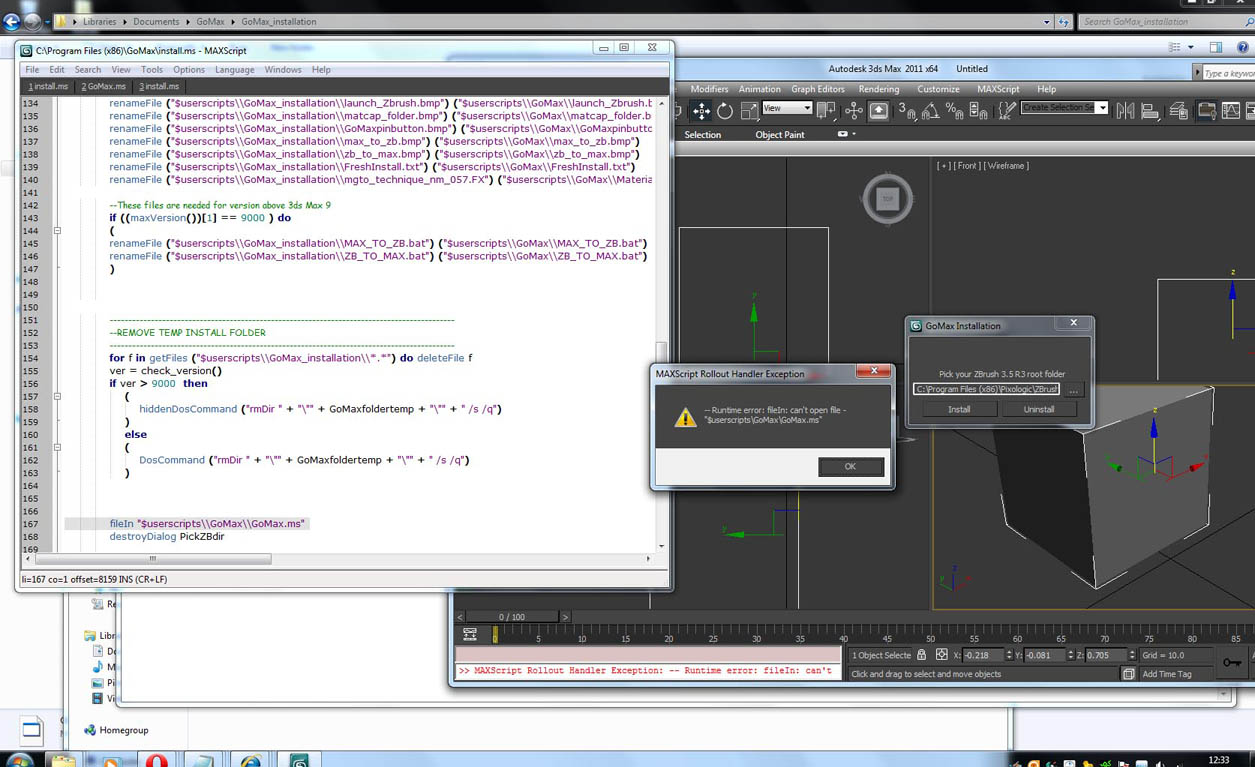The width and height of the screenshot is (1255, 767).
Task: Click the ZBrush root folder path field
Action: (x=986, y=389)
